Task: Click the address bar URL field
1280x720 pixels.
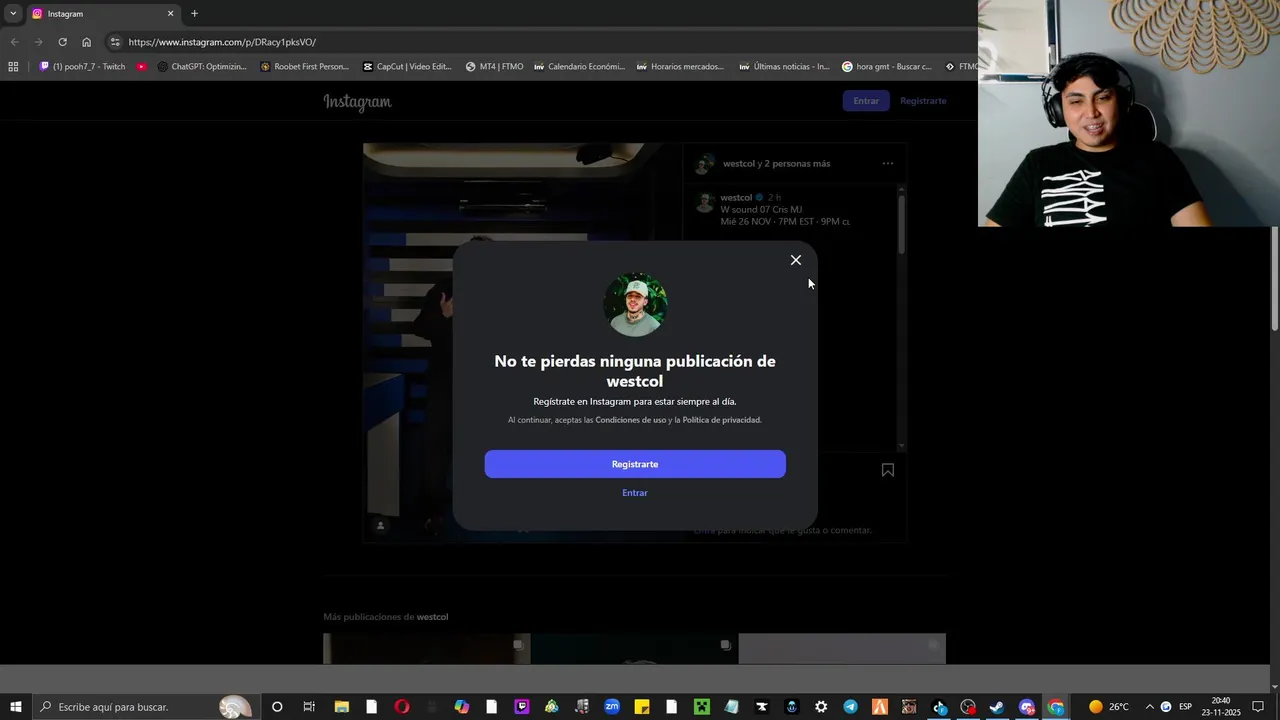Action: click(x=540, y=42)
